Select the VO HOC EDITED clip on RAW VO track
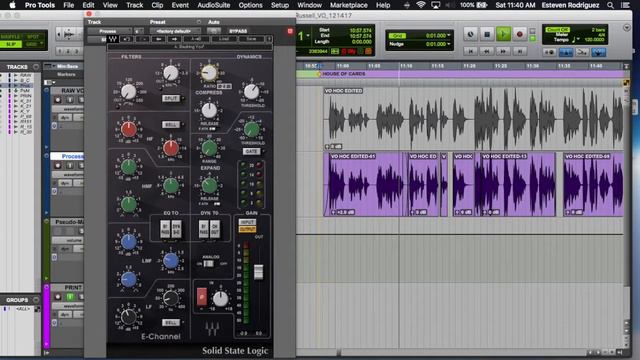 (473, 118)
